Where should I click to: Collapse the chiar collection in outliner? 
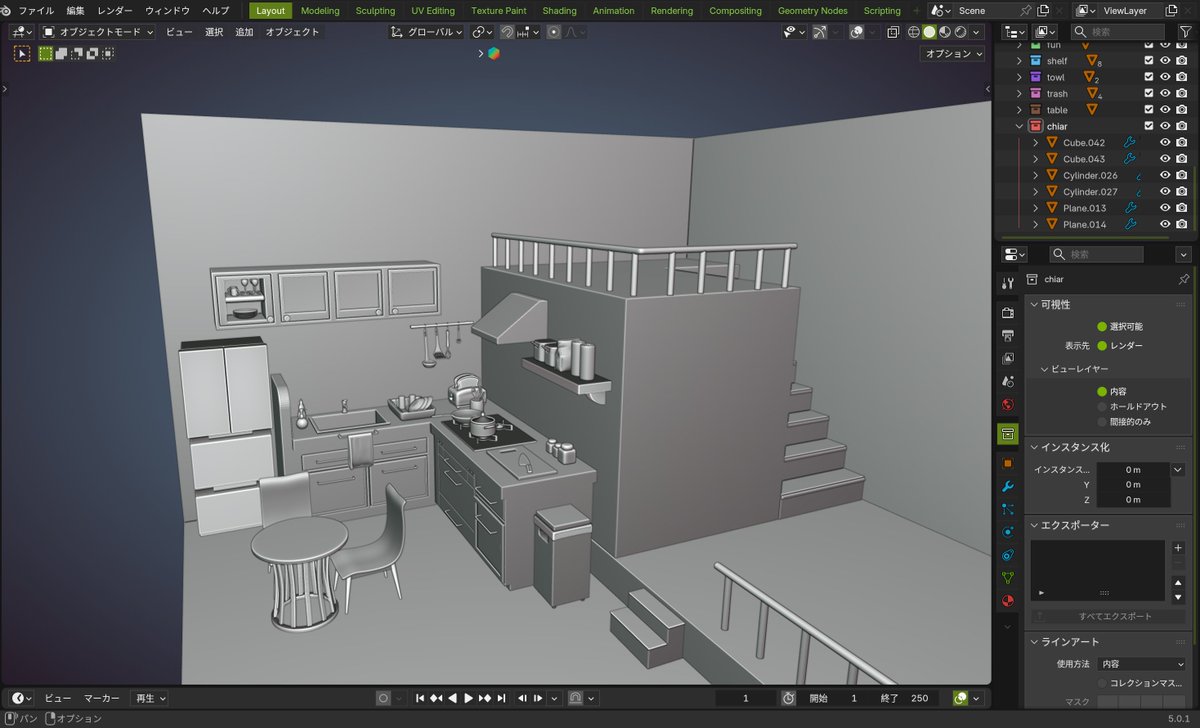tap(1019, 126)
